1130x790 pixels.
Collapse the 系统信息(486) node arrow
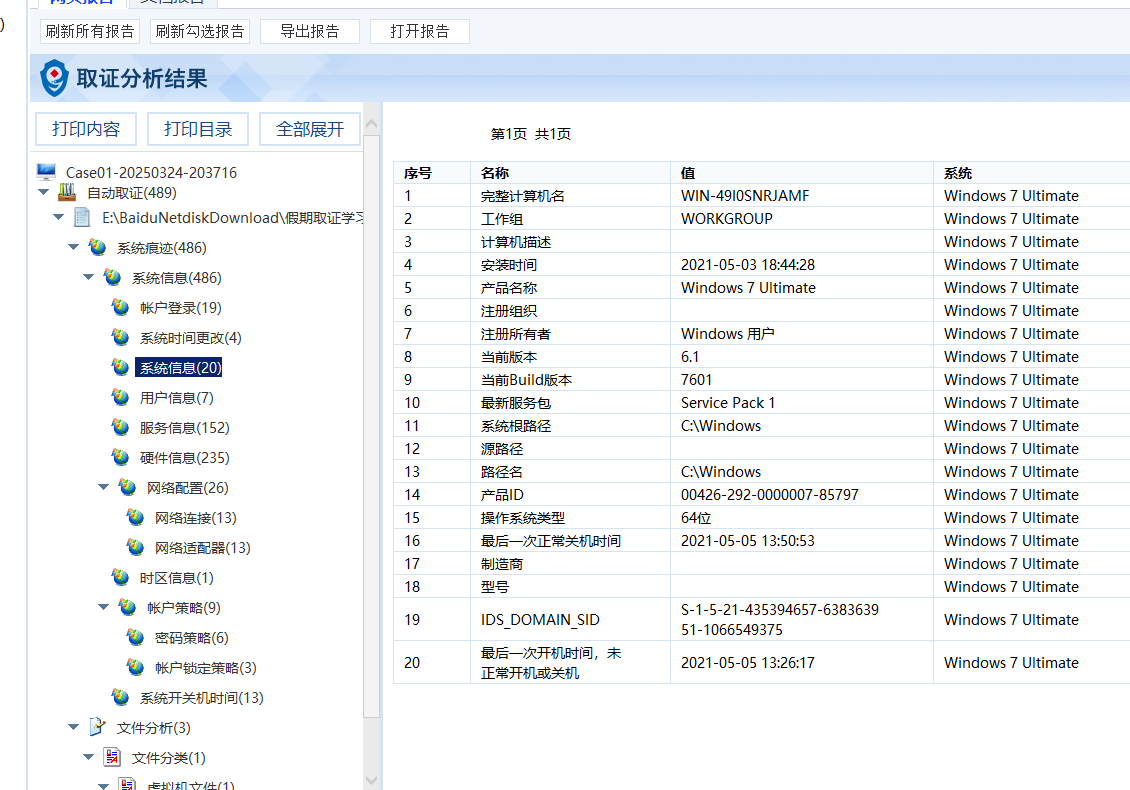(89, 277)
